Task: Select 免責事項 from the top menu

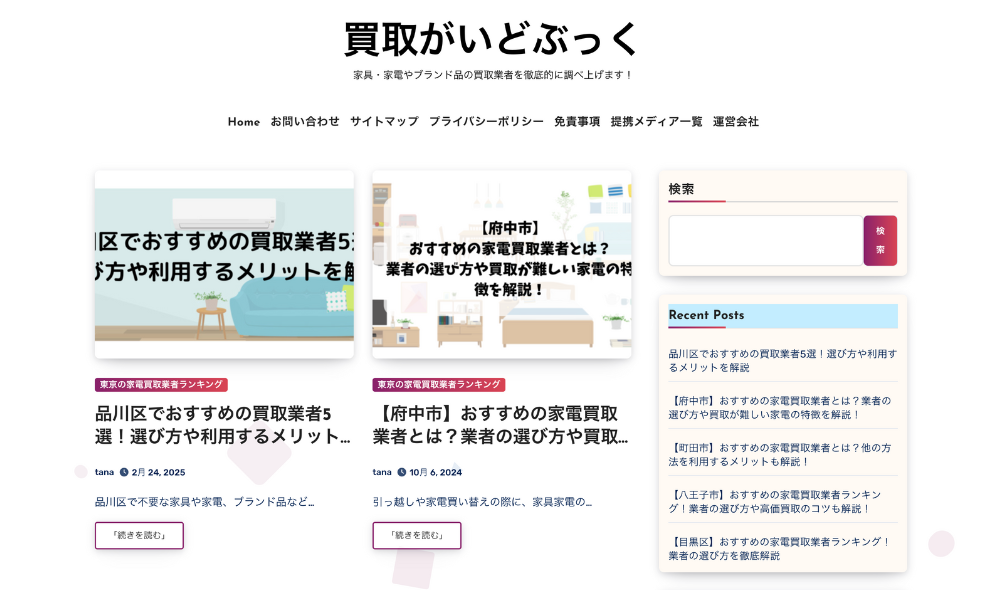Action: (577, 122)
